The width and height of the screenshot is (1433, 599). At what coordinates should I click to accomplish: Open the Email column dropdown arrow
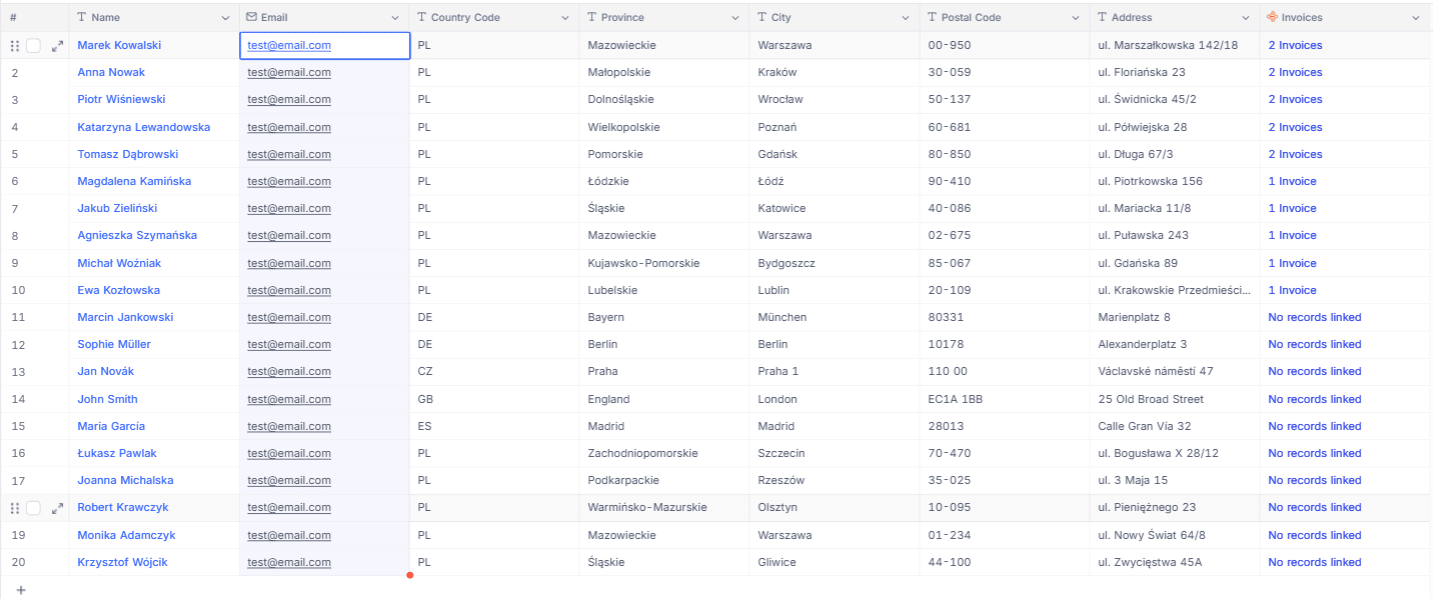pyautogui.click(x=395, y=18)
